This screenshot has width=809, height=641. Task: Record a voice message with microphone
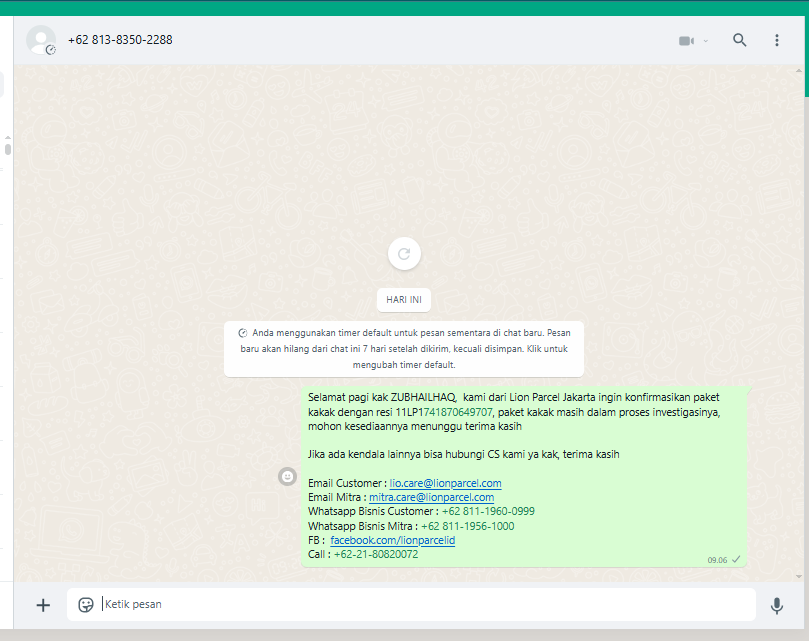point(776,605)
